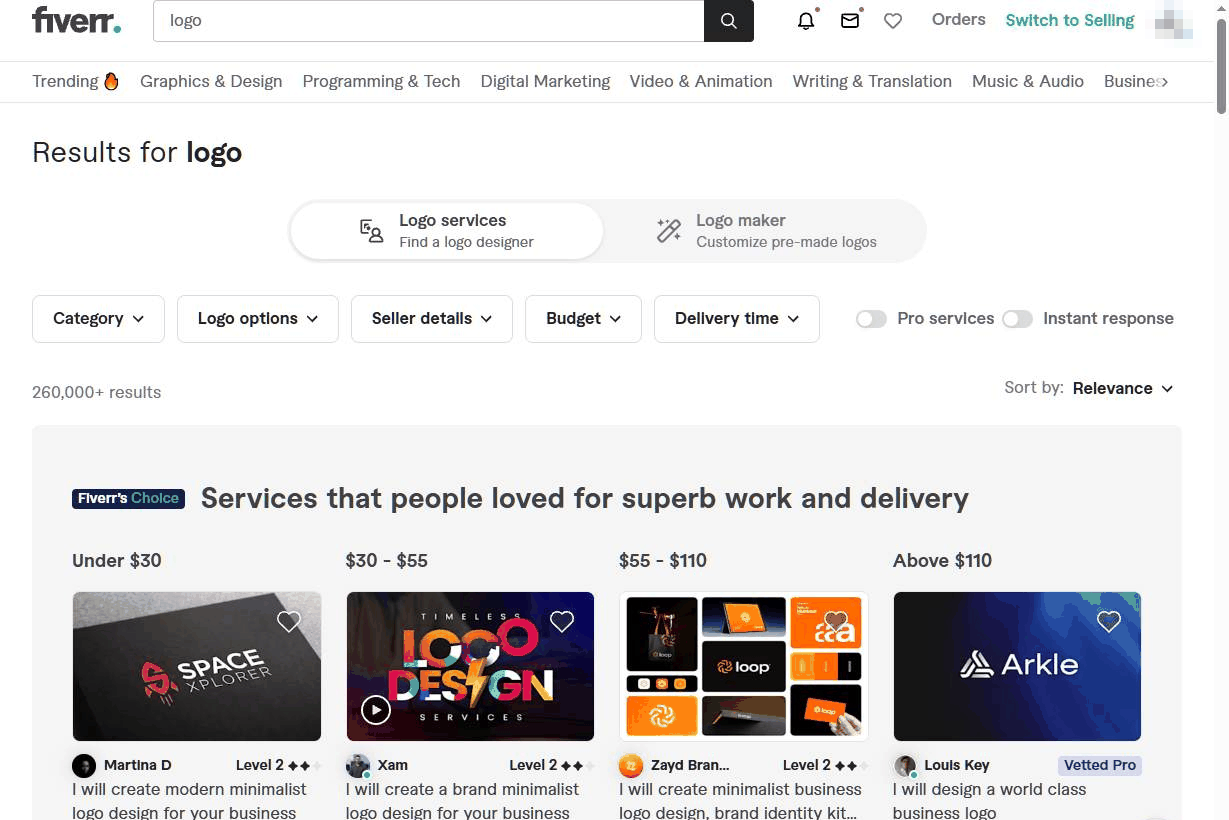Expand the Delivery time dropdown
This screenshot has height=820, width=1229.
pos(737,319)
